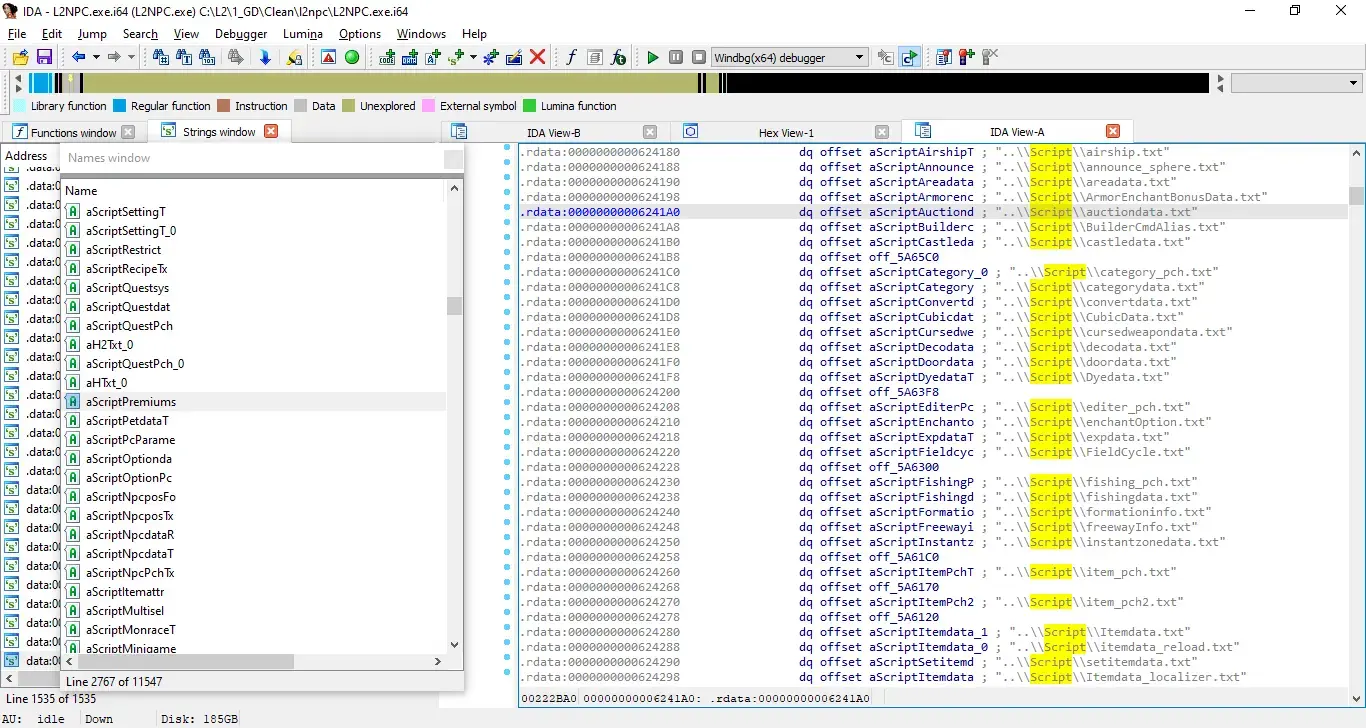Click the add breakpoint red dot icon
Viewport: 1366px width, 728px height.
point(966,57)
